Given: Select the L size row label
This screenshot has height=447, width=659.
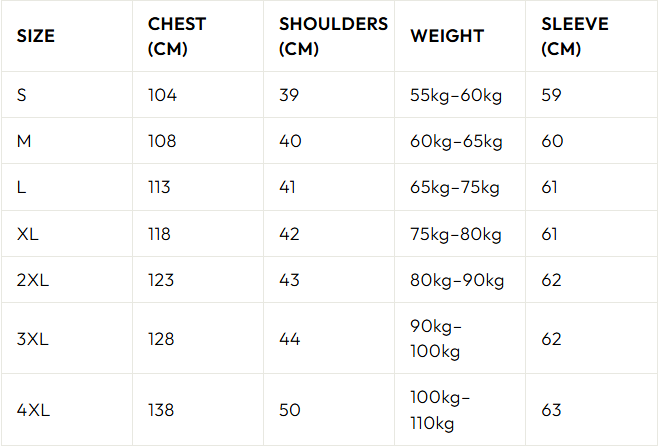Looking at the screenshot, I should click(22, 187).
